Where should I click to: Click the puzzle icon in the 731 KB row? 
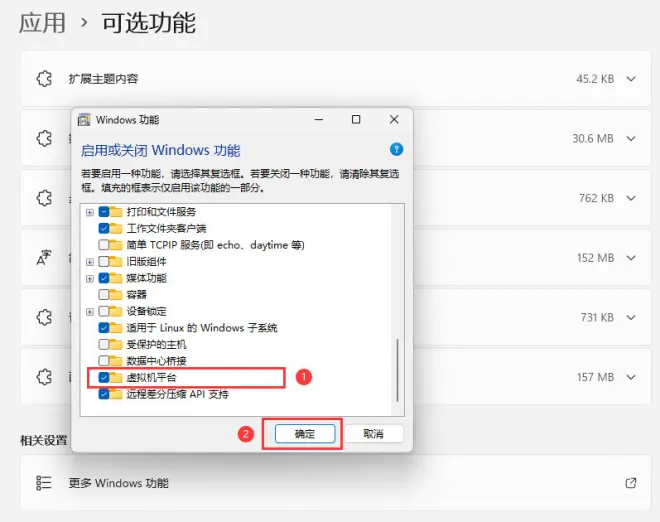pos(44,317)
